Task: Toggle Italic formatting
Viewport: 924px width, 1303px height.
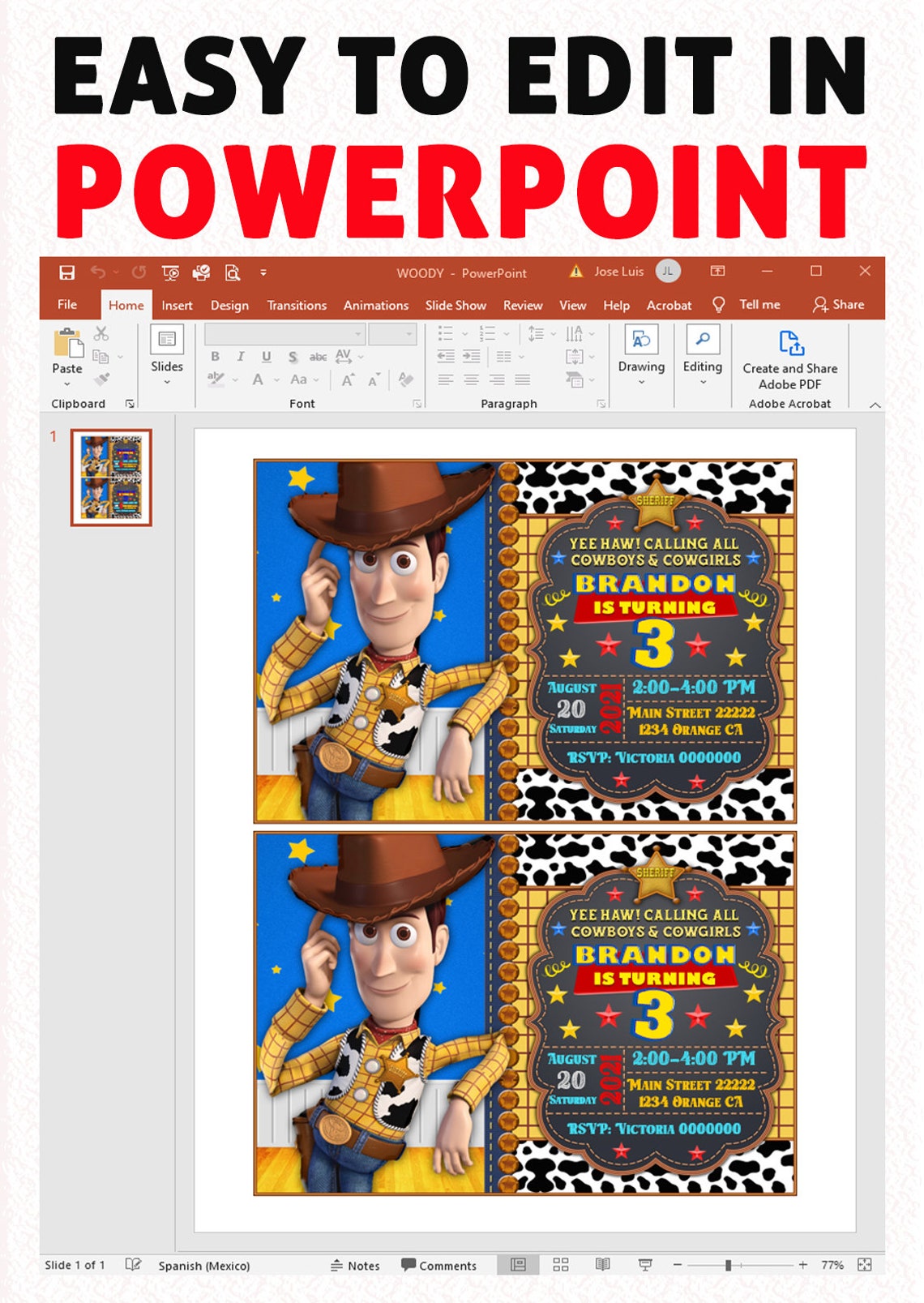Action: (241, 356)
